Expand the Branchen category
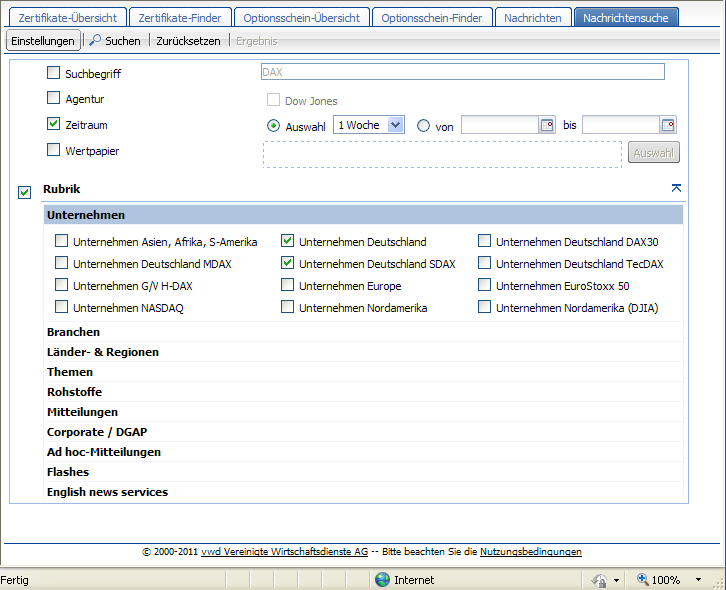Screen dimensions: 726x590 pyautogui.click(x=73, y=332)
